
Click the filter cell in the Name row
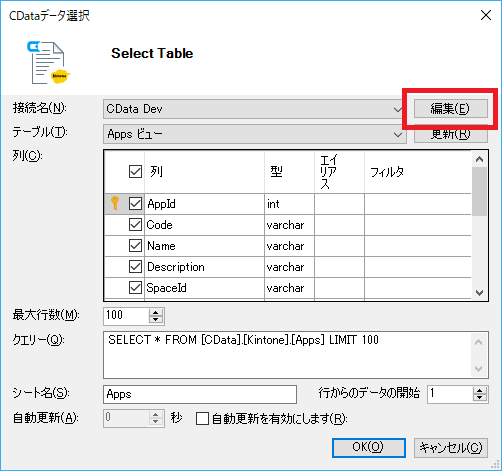tap(418, 246)
